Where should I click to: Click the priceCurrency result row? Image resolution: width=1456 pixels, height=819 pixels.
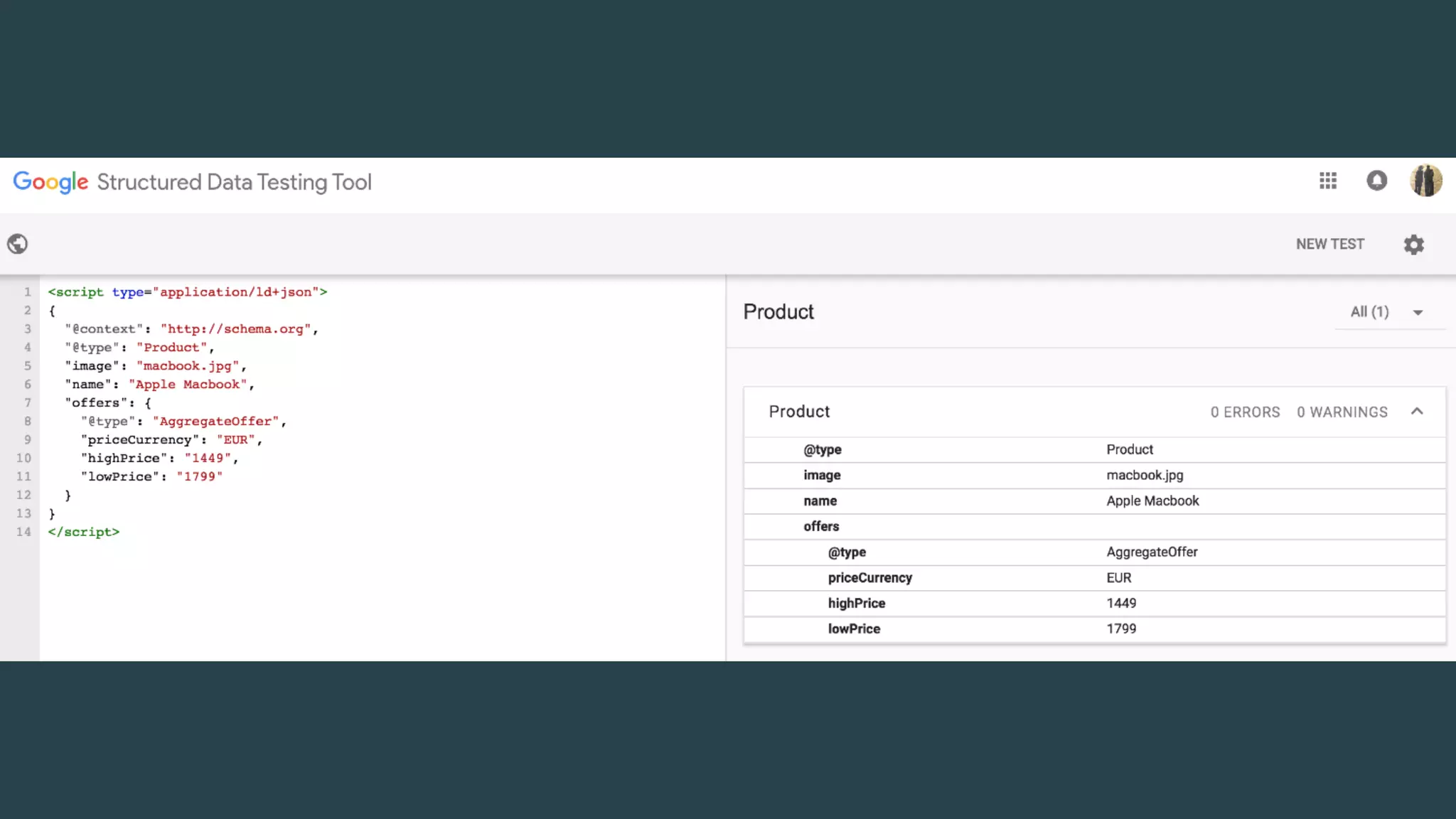869,577
